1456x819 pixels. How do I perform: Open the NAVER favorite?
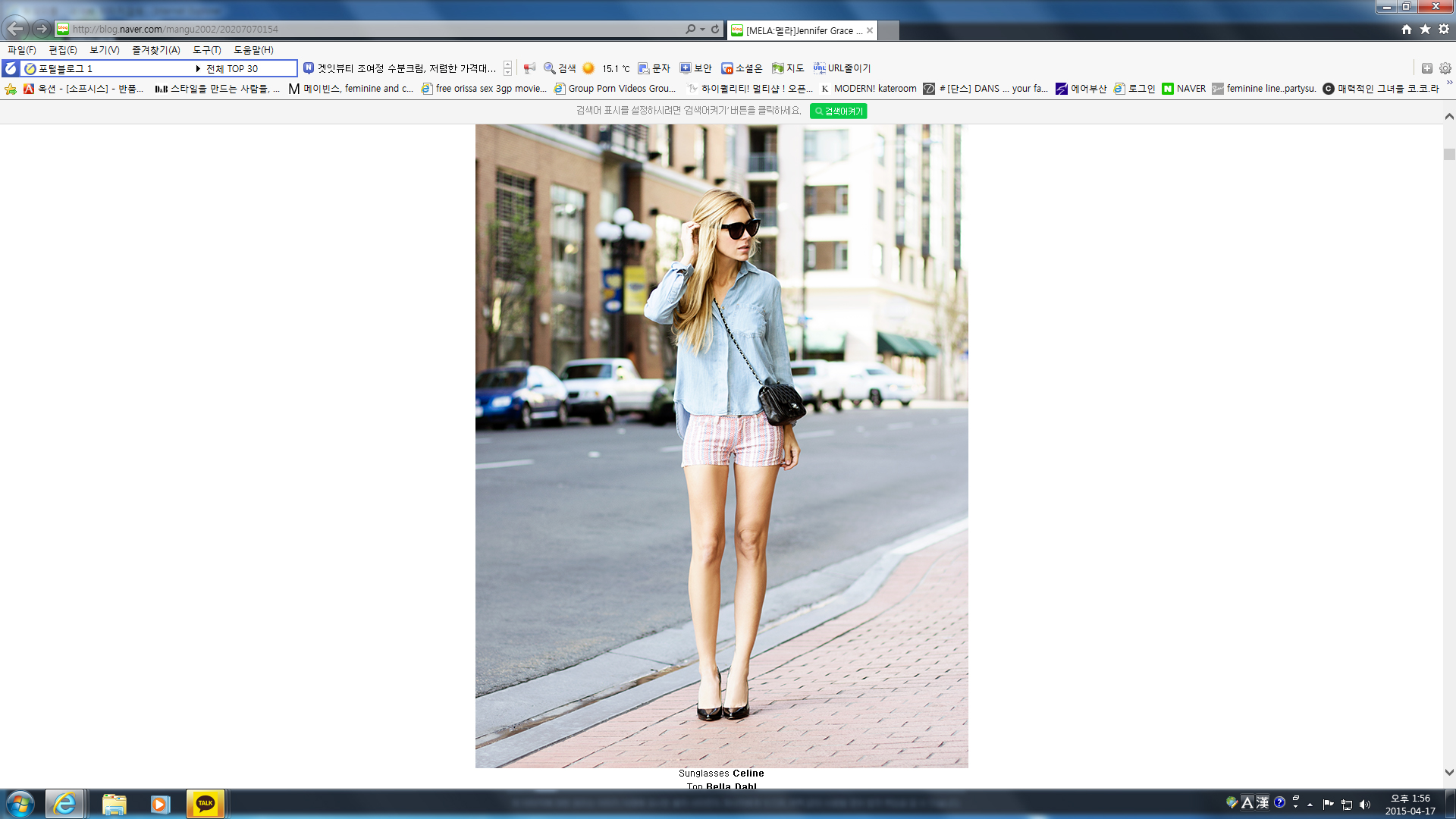[x=1184, y=89]
